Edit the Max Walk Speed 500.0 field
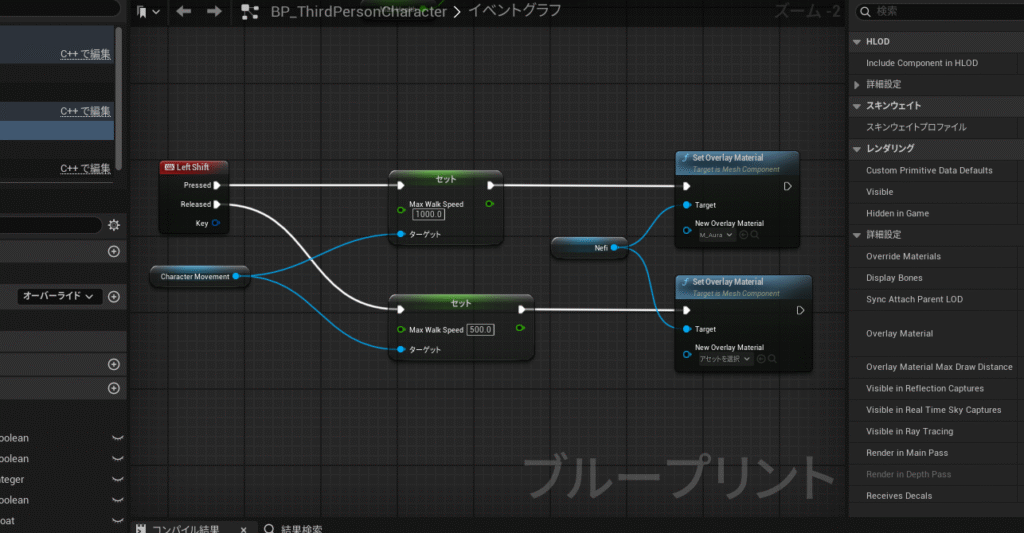1024x533 pixels. click(481, 330)
